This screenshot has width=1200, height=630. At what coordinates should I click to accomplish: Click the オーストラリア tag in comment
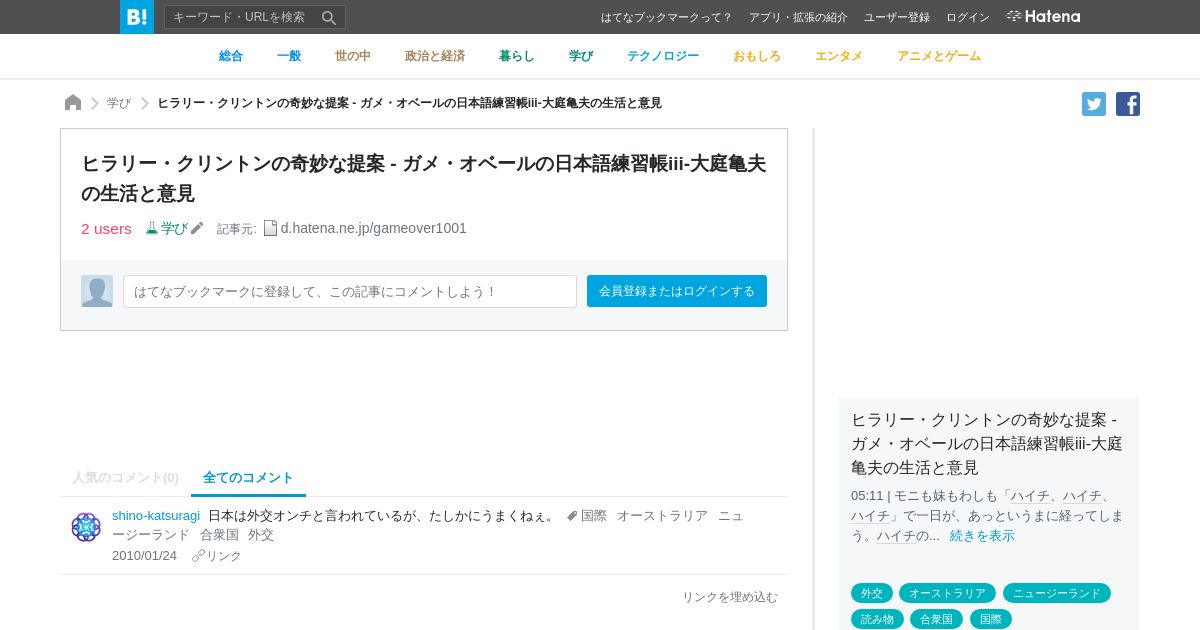(x=662, y=516)
